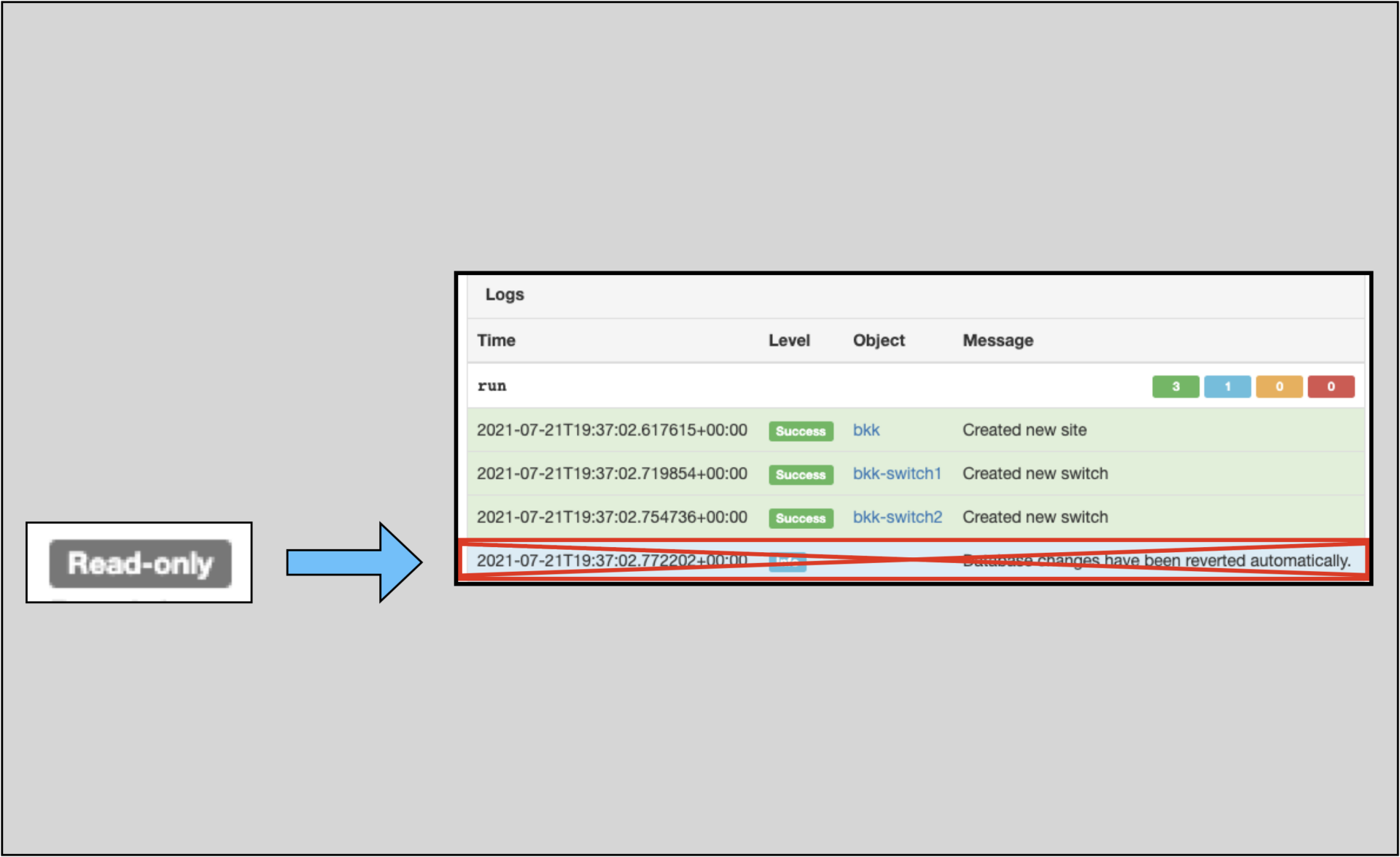Click the blue info count badge showing 1
The width and height of the screenshot is (1400, 857).
click(1227, 387)
